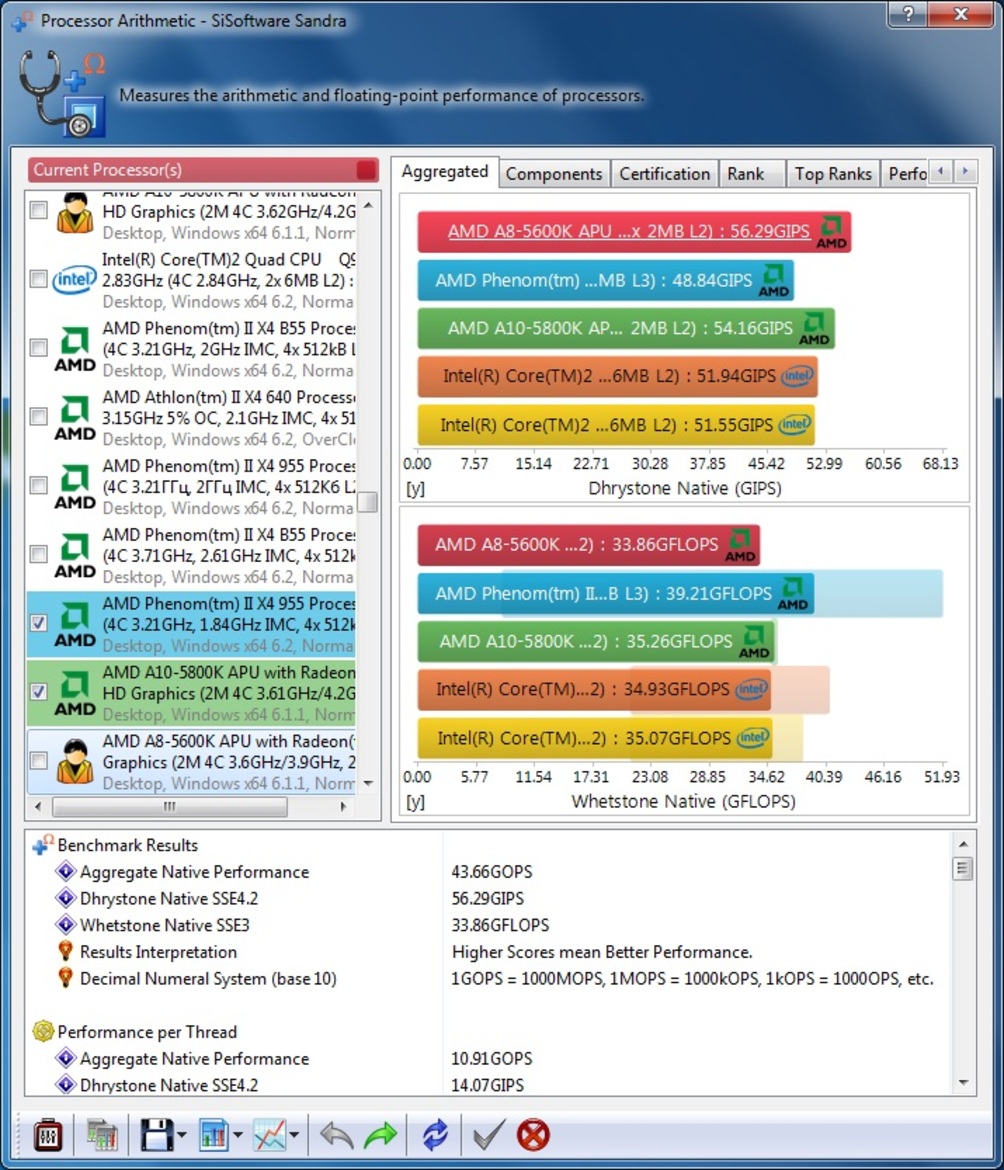Viewport: 1004px width, 1170px height.
Task: Click the results panel vertical scrollbar thumb
Action: (963, 869)
